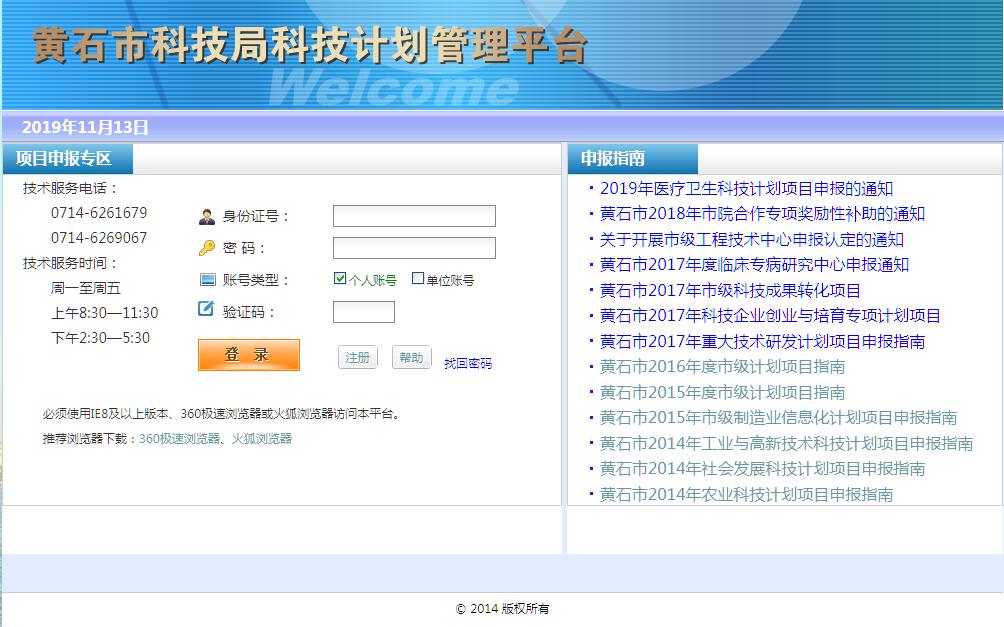Focus the 密码 password field
Screen dimensions: 1004x627
414,248
